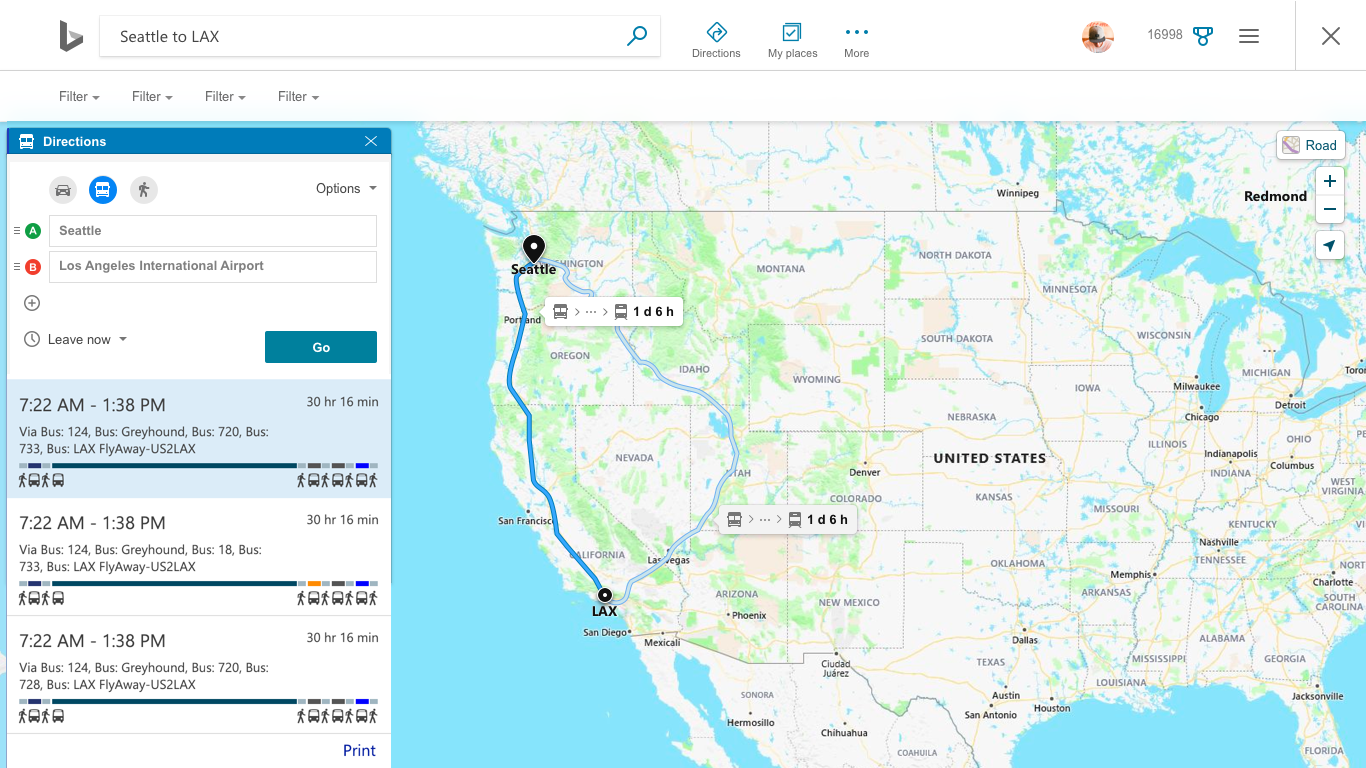Open the More options ellipsis
This screenshot has width=1366, height=768.
click(x=857, y=40)
